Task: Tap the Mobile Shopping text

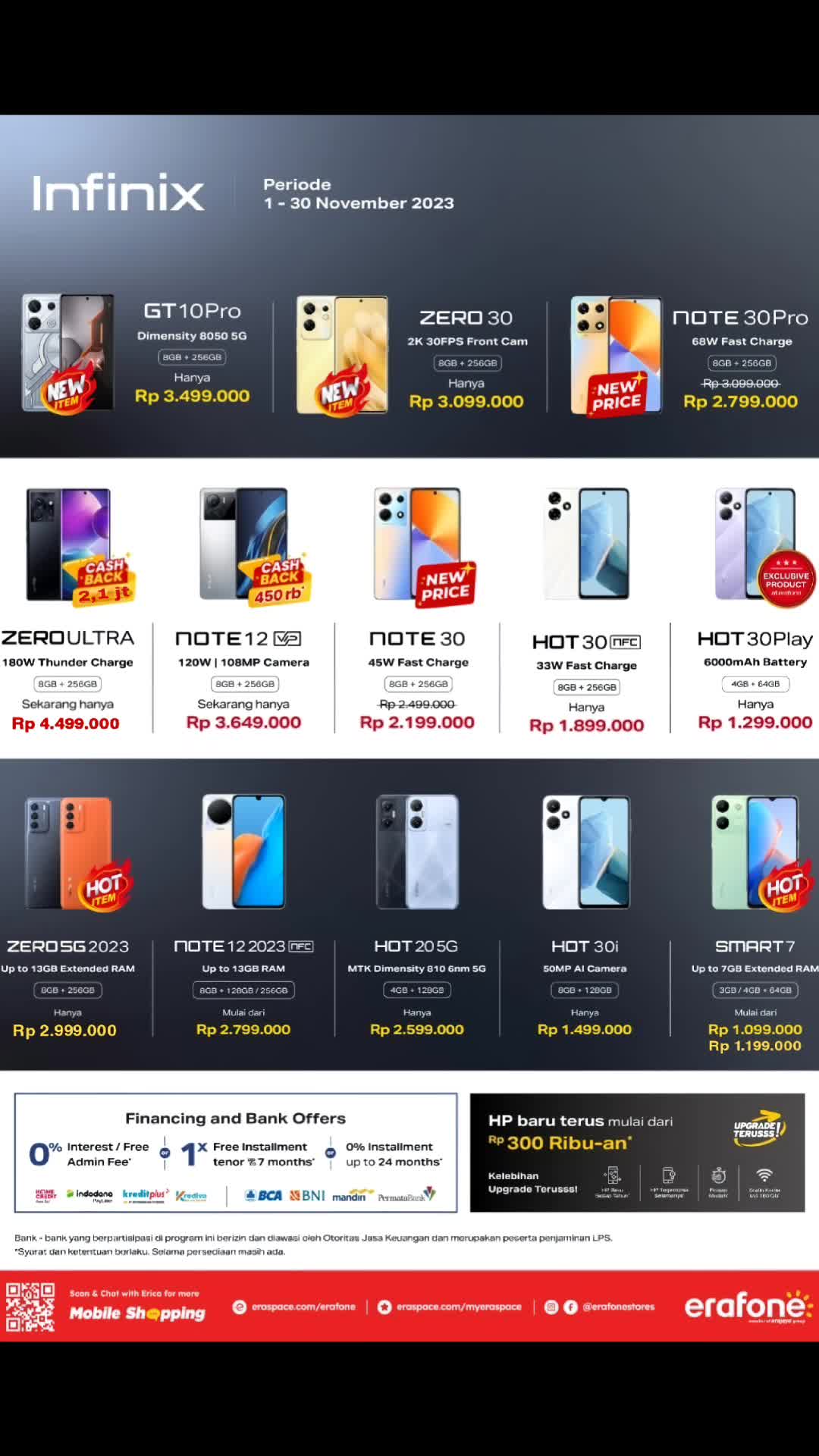Action: (137, 1313)
